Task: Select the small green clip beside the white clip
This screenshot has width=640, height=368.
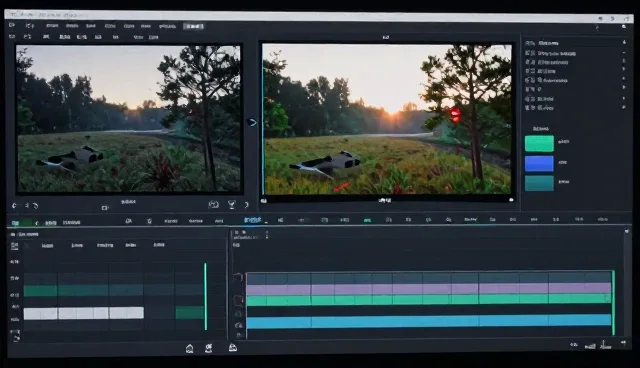Action: coord(189,313)
